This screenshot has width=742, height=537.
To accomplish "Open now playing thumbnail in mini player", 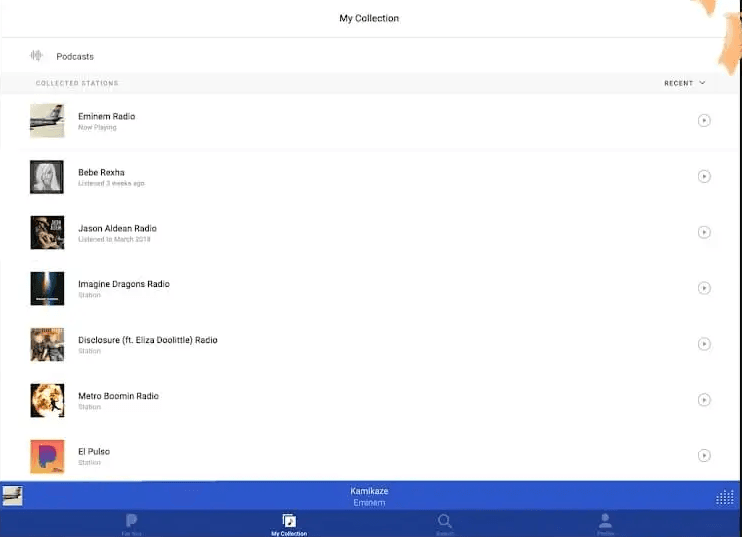I will 12,496.
